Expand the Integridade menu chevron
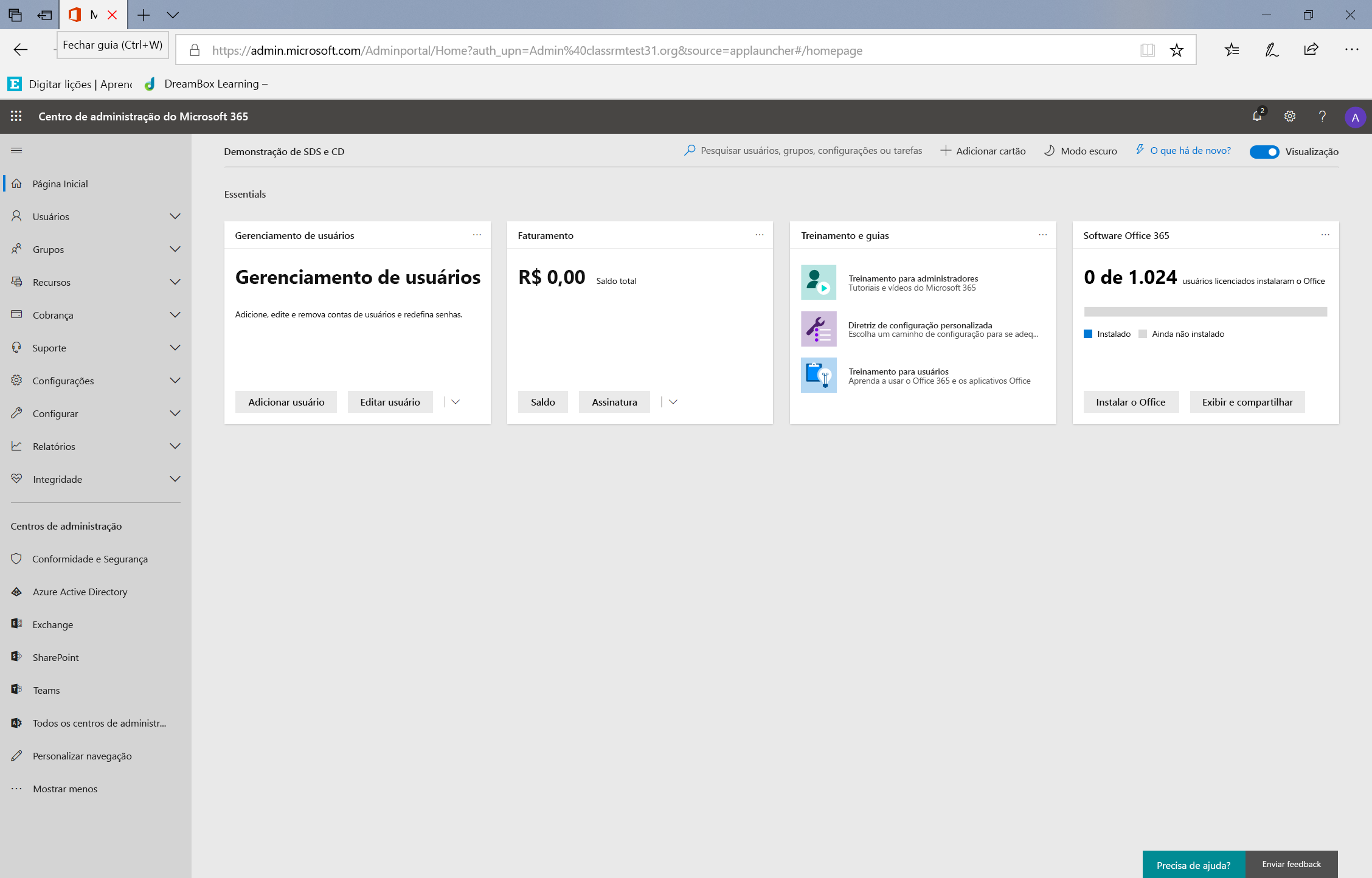 click(x=175, y=479)
